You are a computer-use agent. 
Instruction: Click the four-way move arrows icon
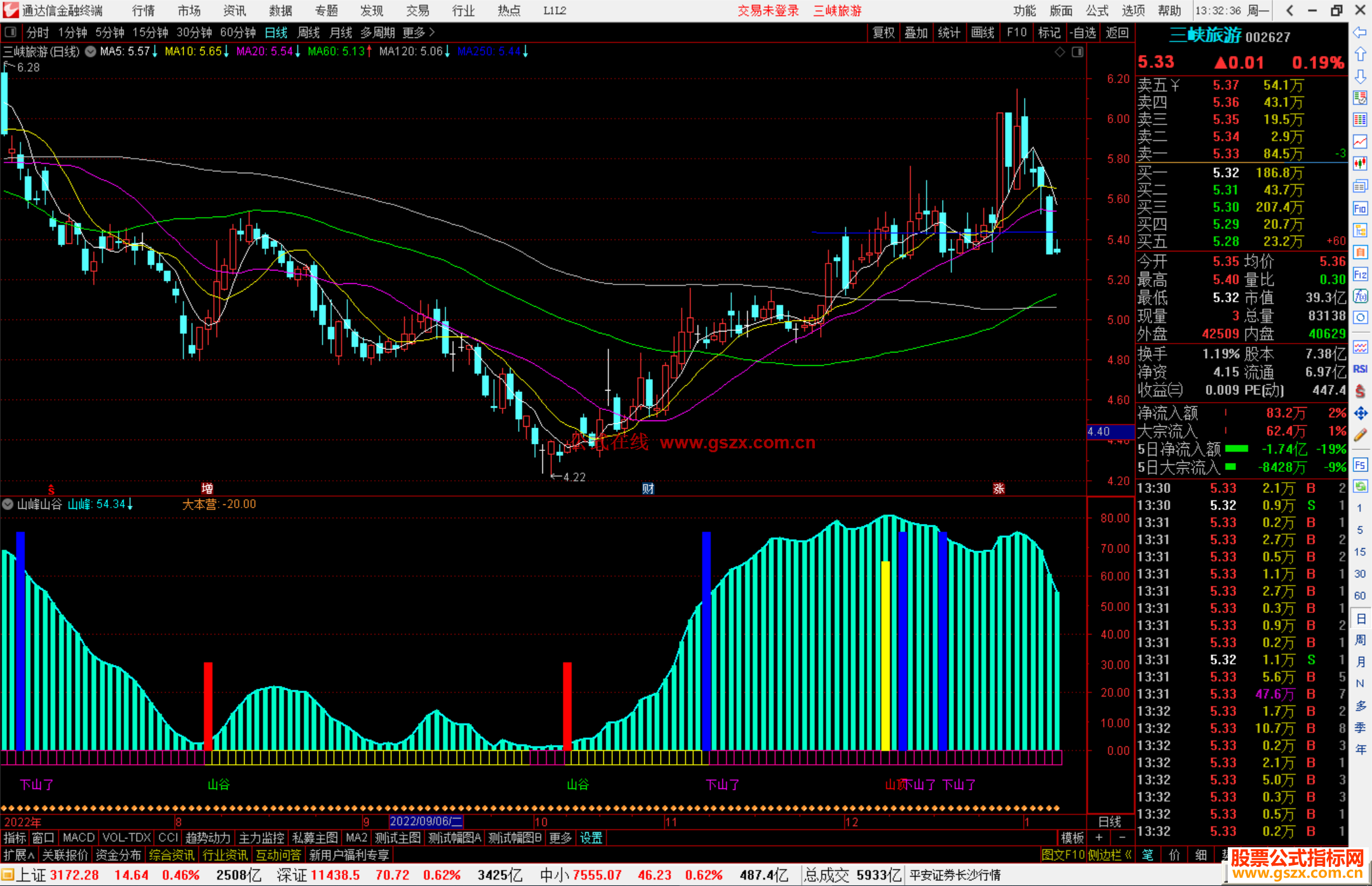point(1360,413)
